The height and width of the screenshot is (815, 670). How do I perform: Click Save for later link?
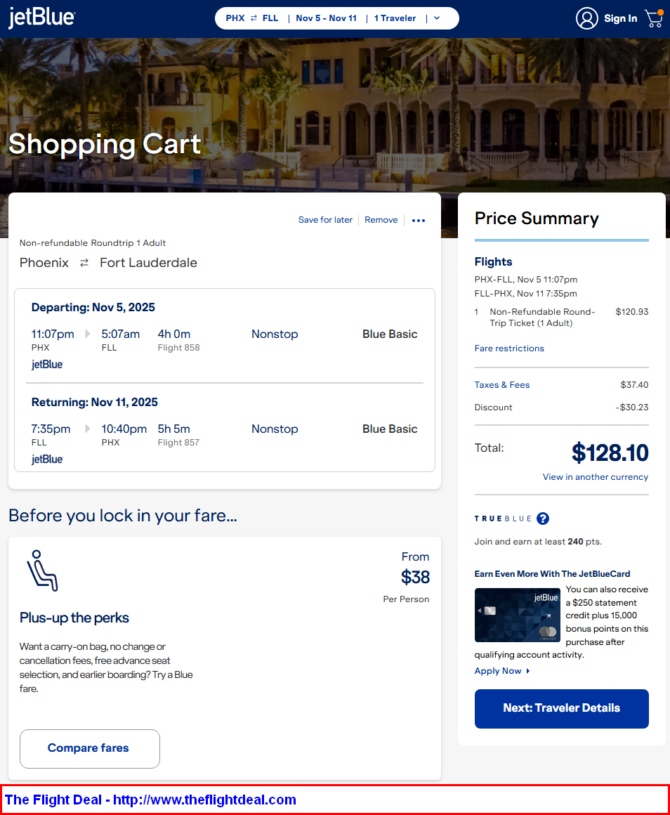click(325, 220)
